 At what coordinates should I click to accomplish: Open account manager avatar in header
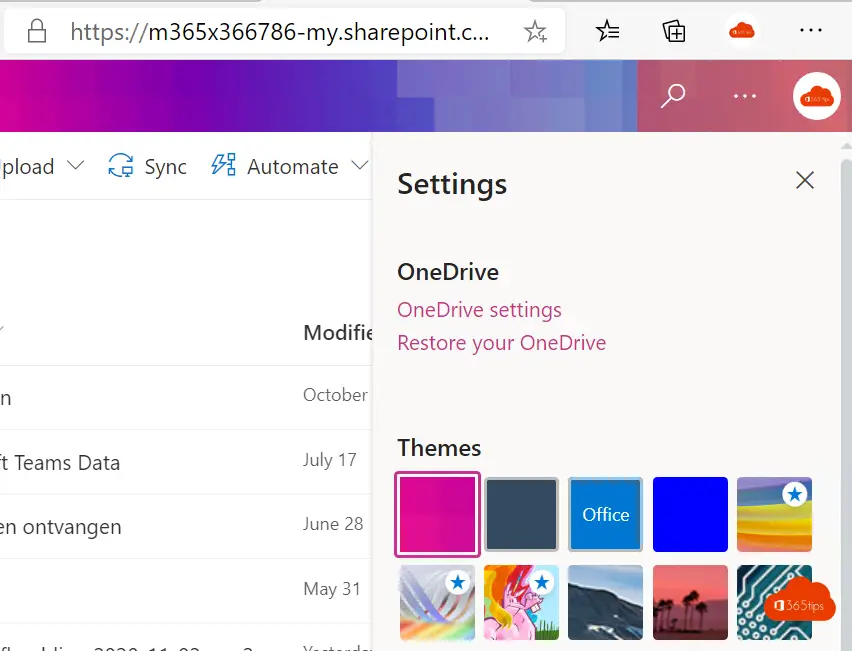817,96
